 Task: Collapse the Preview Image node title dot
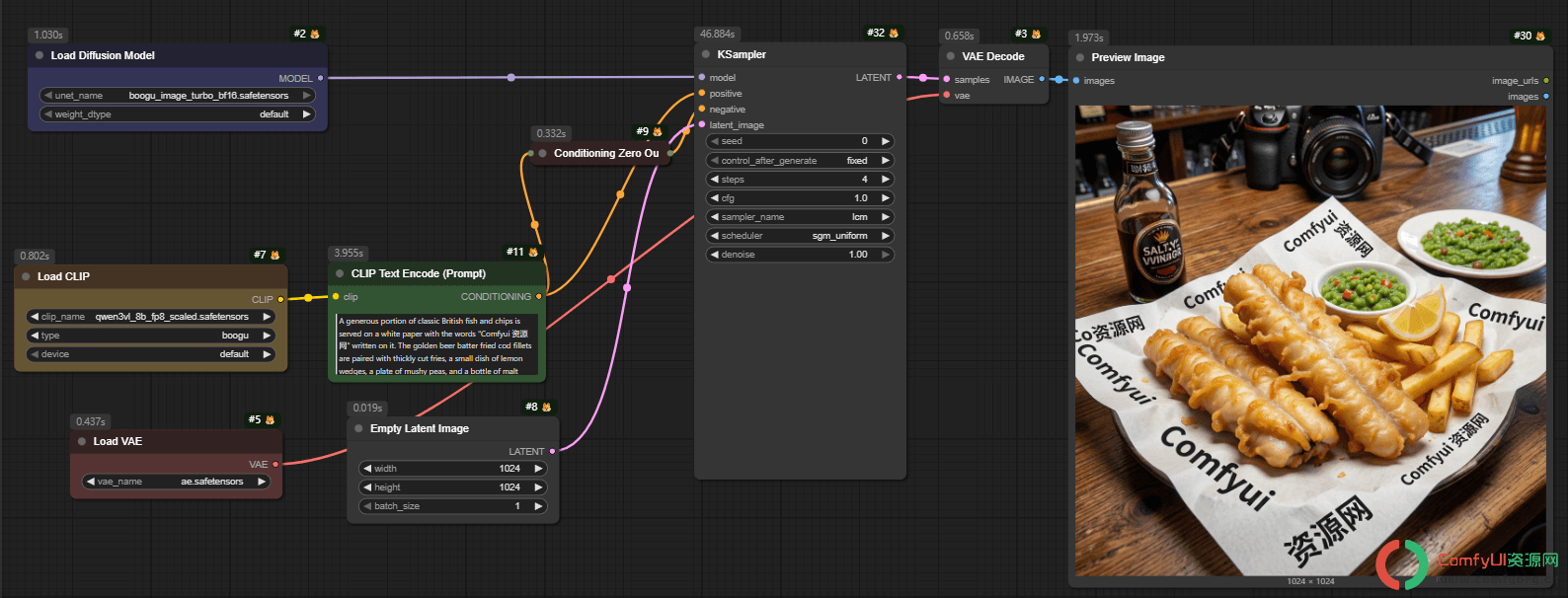tap(1080, 58)
